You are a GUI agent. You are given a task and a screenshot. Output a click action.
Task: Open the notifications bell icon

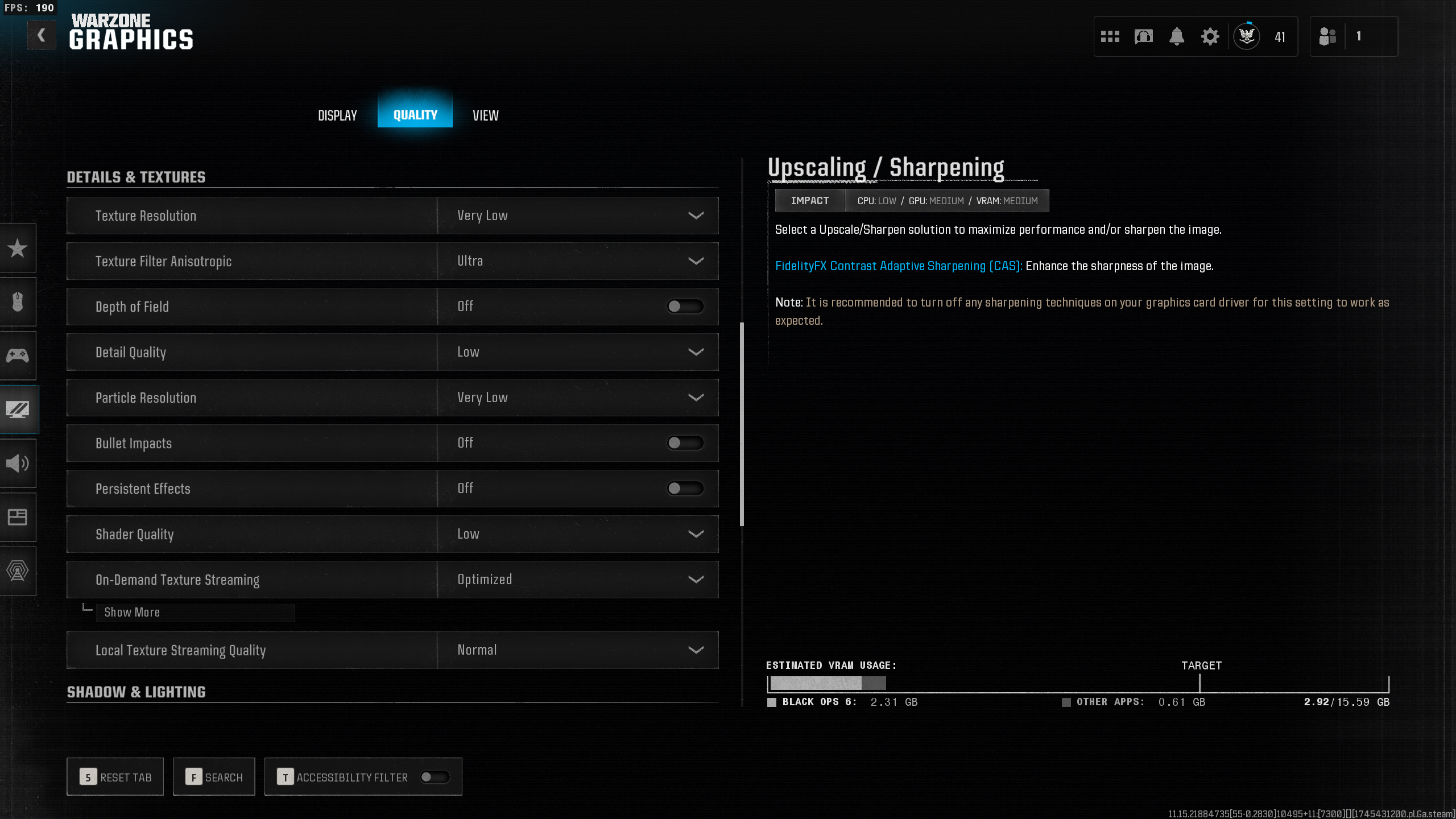(x=1177, y=37)
